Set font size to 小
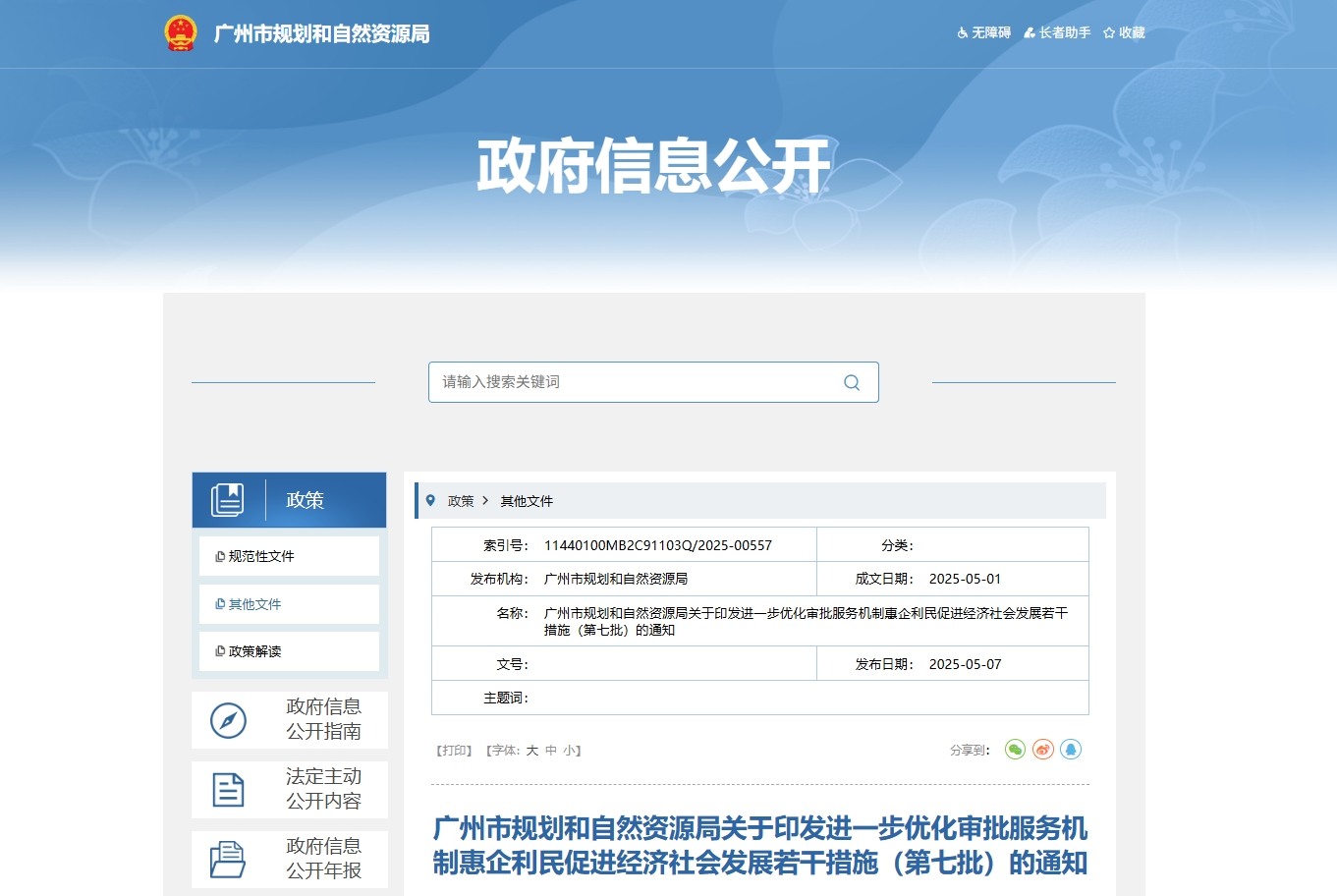Image resolution: width=1337 pixels, height=896 pixels. pos(570,751)
